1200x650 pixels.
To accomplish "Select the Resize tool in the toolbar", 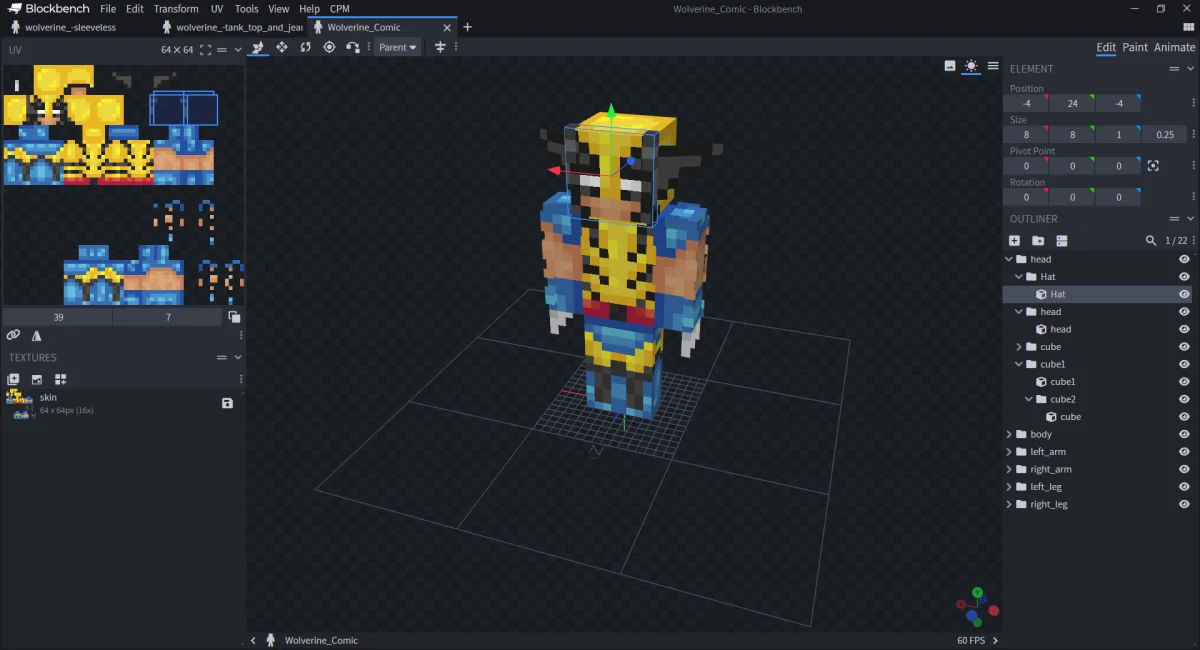I will 282,47.
